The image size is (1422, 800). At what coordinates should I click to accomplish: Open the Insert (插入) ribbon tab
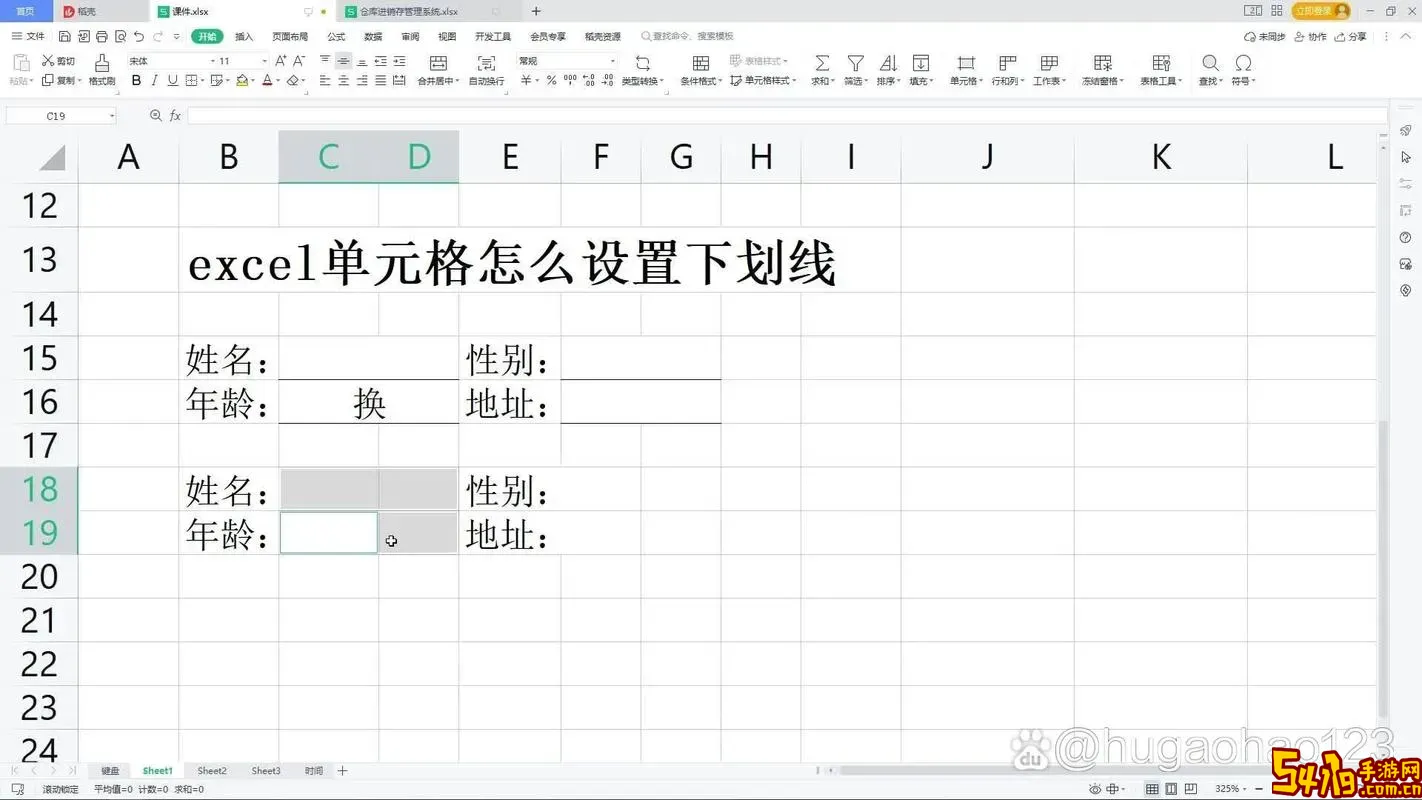[x=244, y=36]
